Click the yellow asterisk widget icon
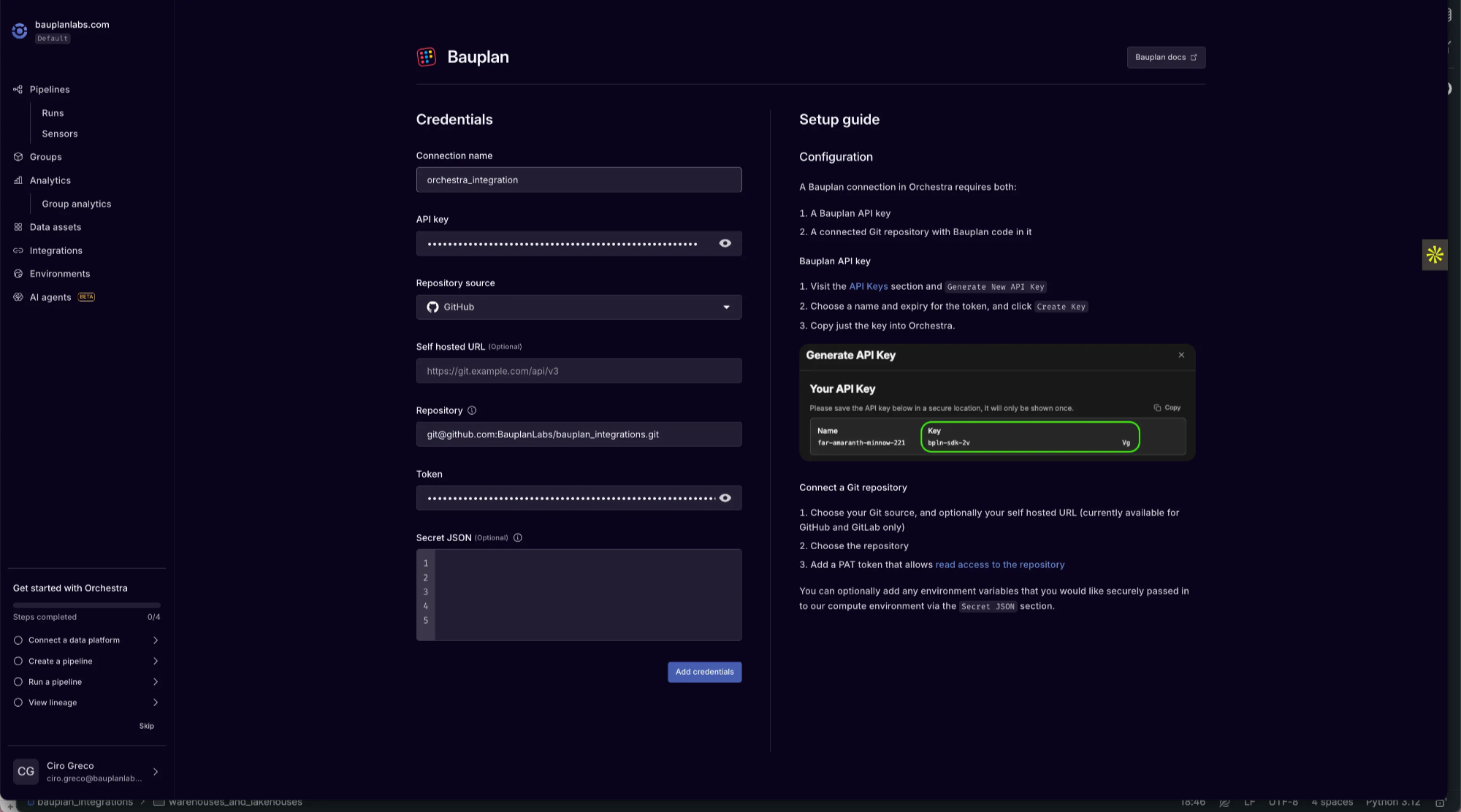The height and width of the screenshot is (812, 1461). (x=1434, y=255)
